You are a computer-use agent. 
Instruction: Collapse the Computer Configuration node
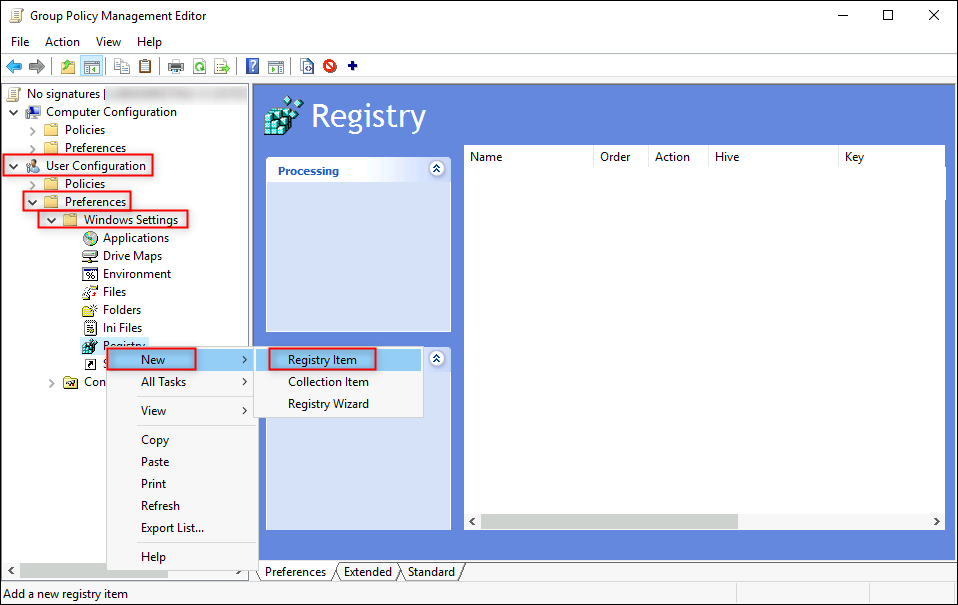[13, 112]
